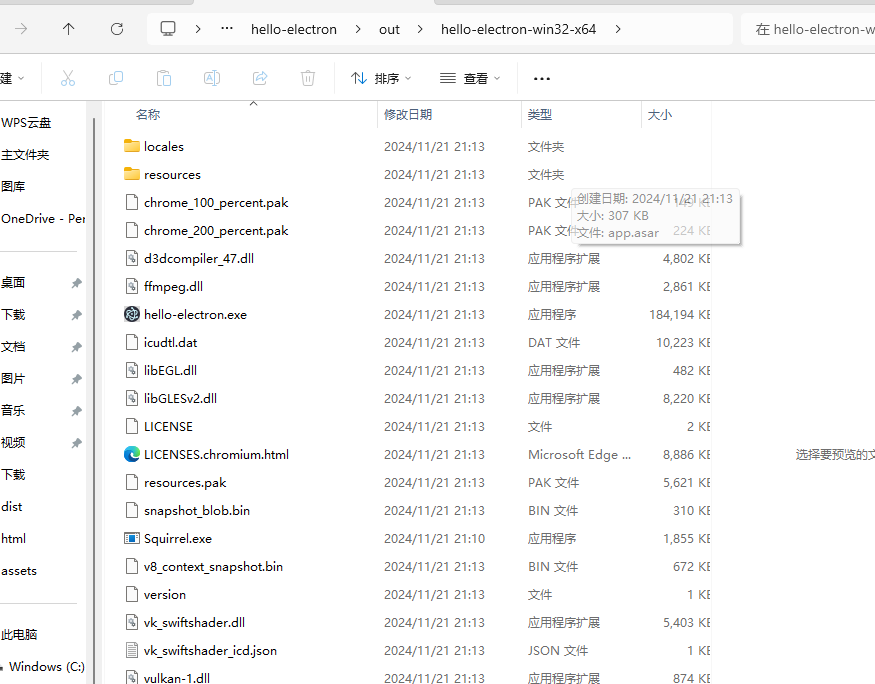Select the resources folder icon

point(132,174)
